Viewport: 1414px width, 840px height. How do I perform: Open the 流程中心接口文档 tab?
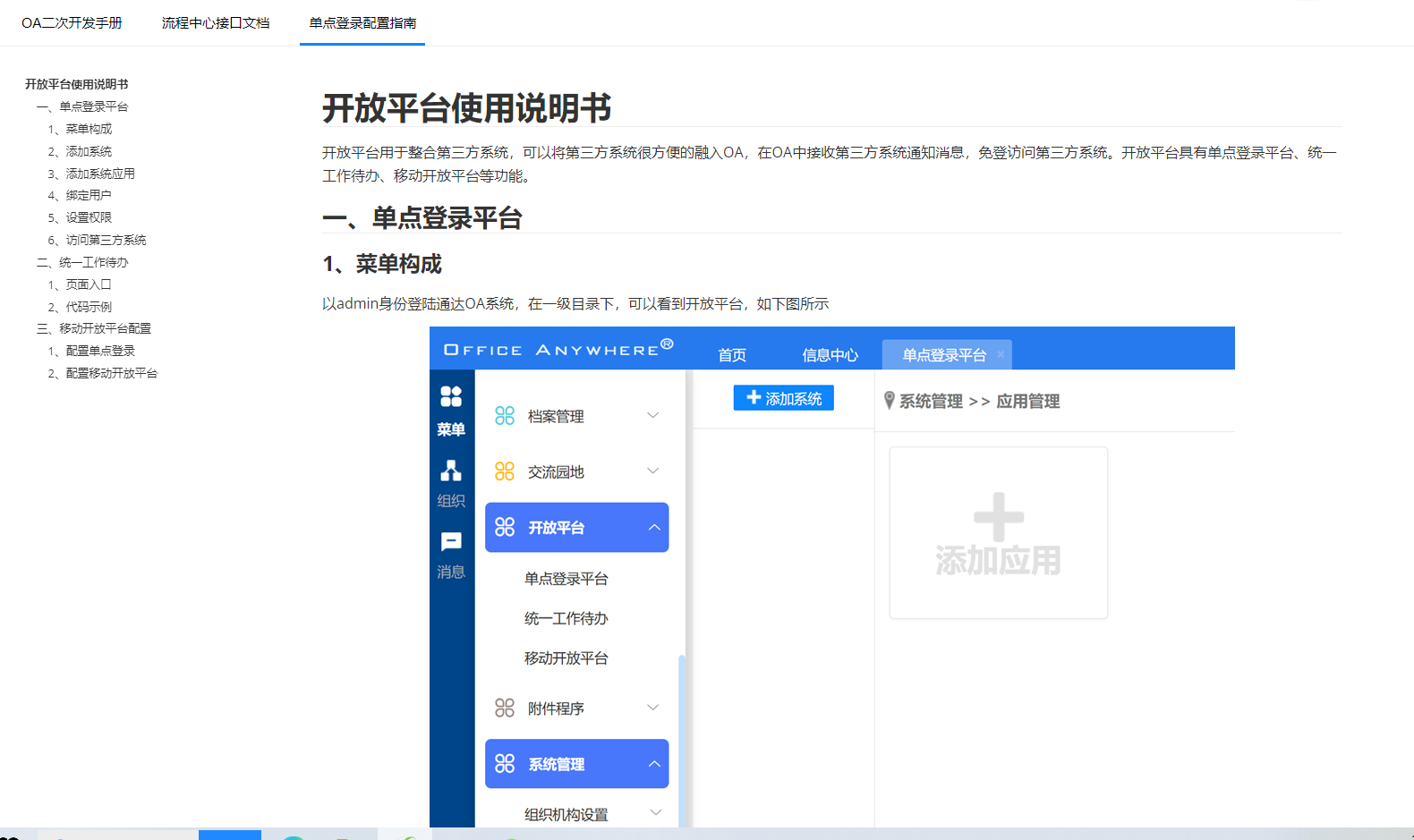(216, 23)
